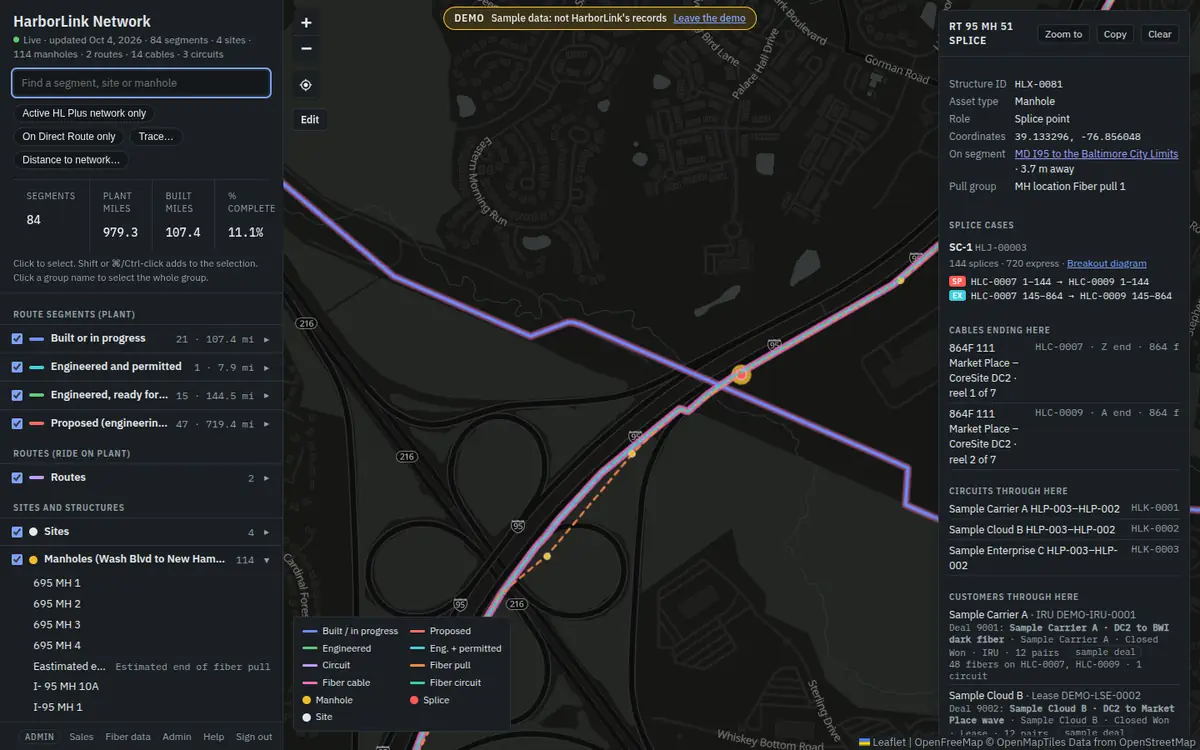Screen dimensions: 1200x750
Task: Expand Engineered and permitted group arrow
Action: (266, 367)
